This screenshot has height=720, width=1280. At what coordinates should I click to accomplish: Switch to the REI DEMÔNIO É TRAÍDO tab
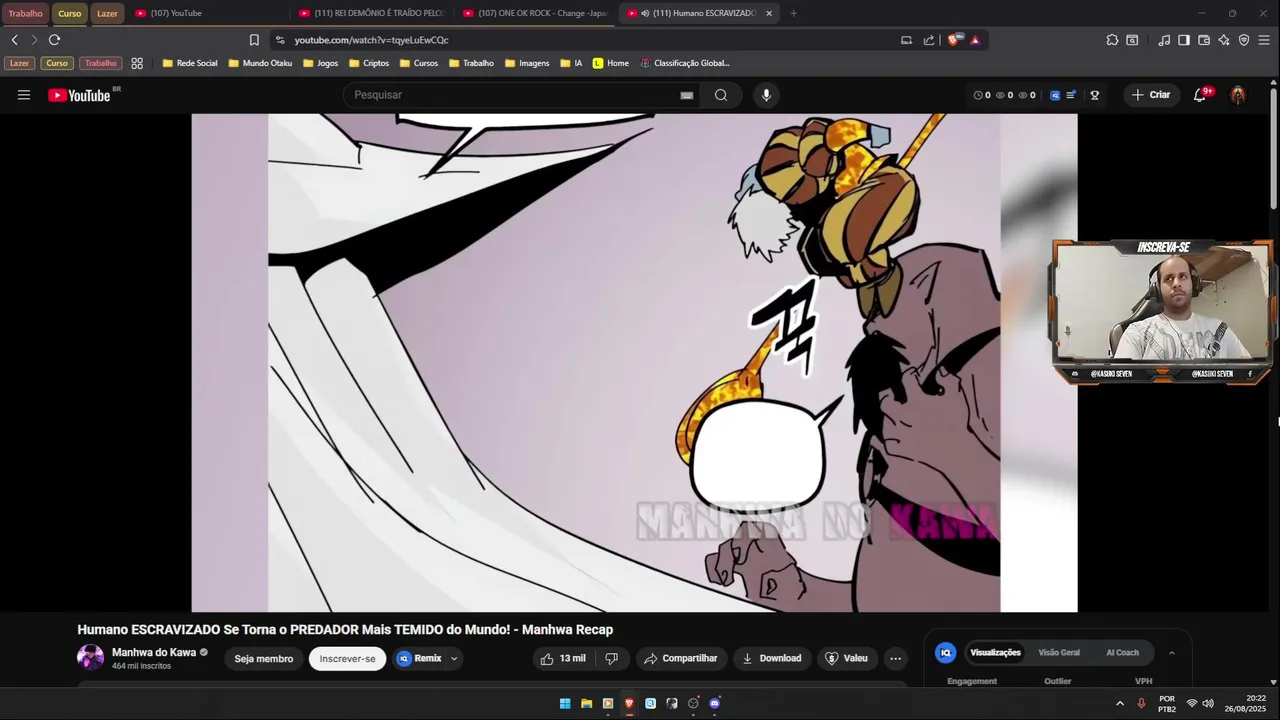[371, 13]
